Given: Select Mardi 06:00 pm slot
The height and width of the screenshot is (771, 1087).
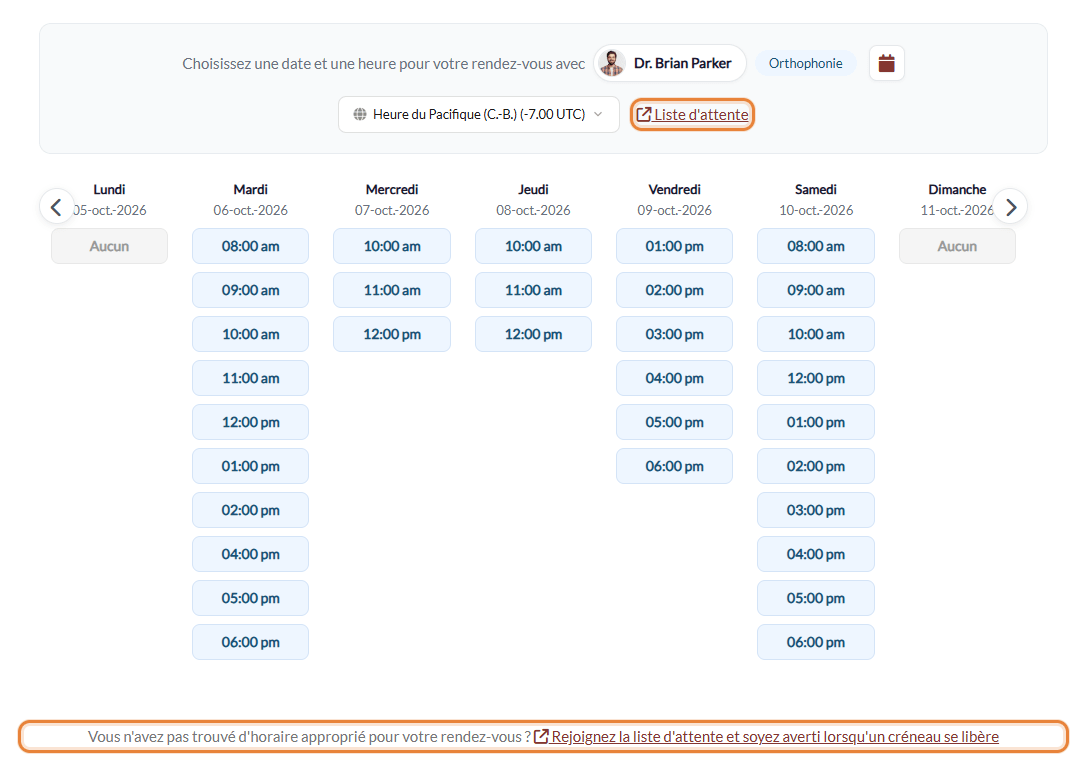Looking at the screenshot, I should click(250, 642).
